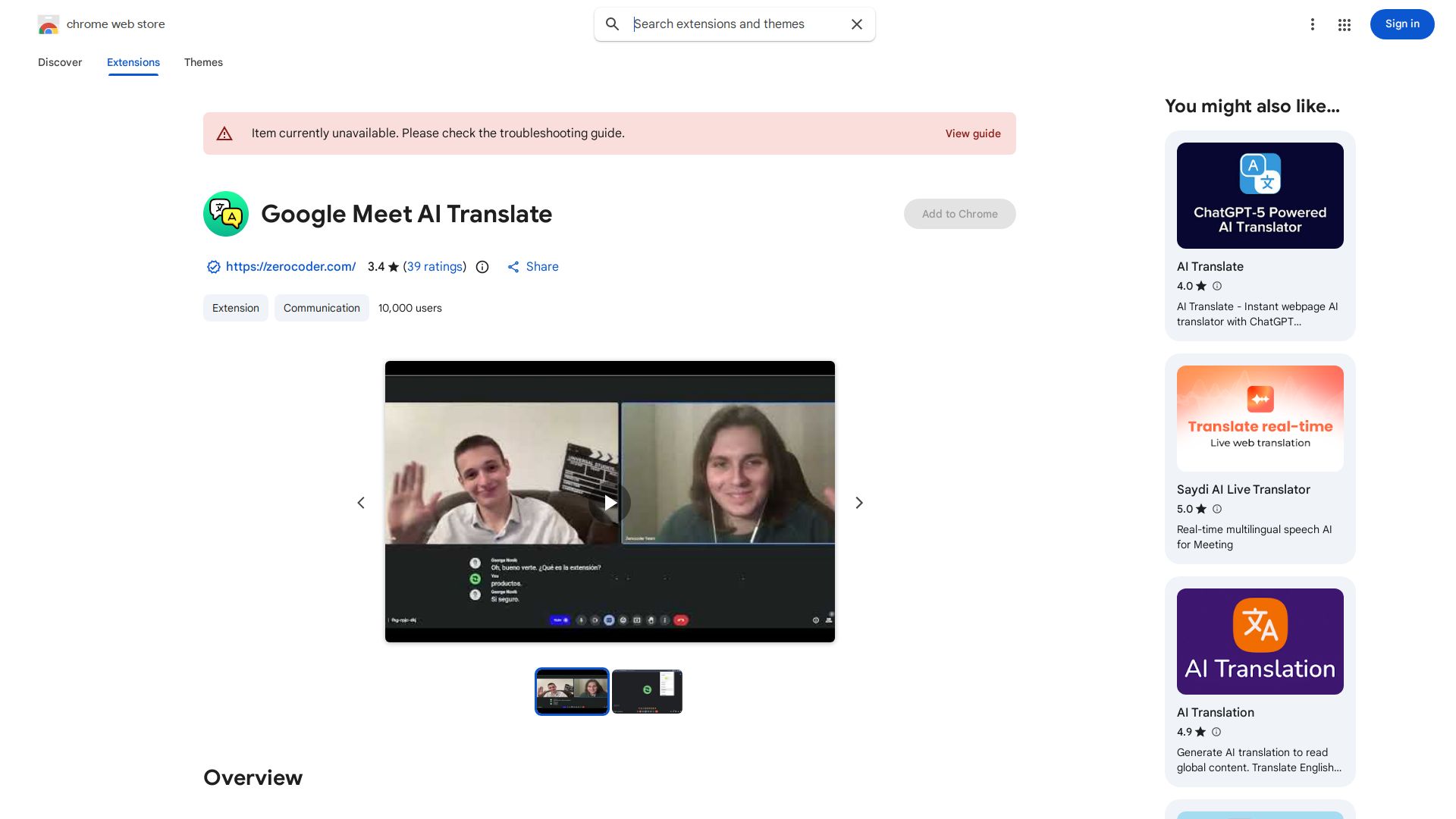Play the extension preview video

[610, 502]
